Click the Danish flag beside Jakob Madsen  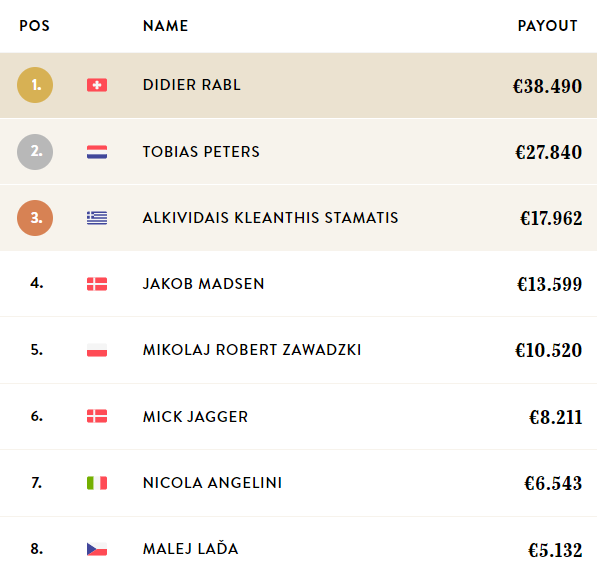point(97,284)
